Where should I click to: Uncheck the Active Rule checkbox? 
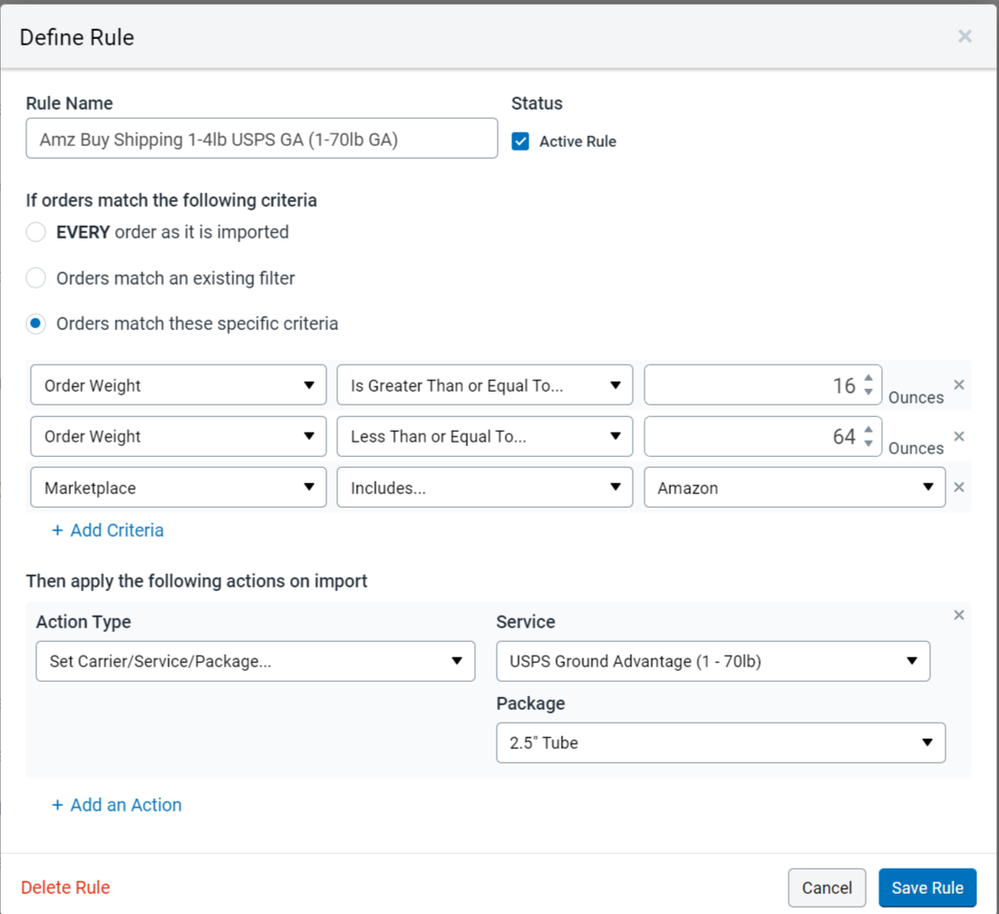click(520, 141)
